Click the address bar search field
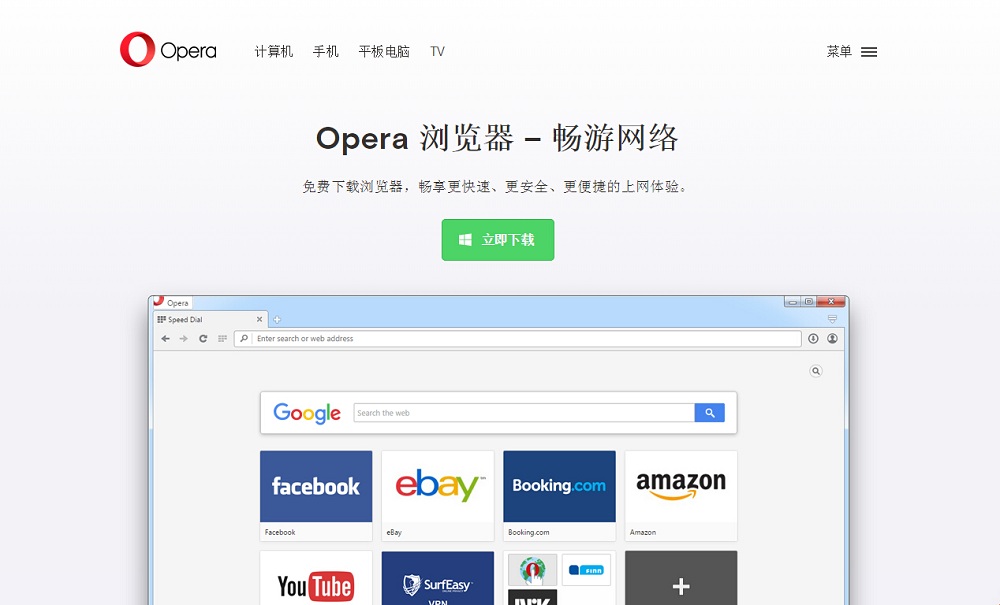 [x=517, y=339]
